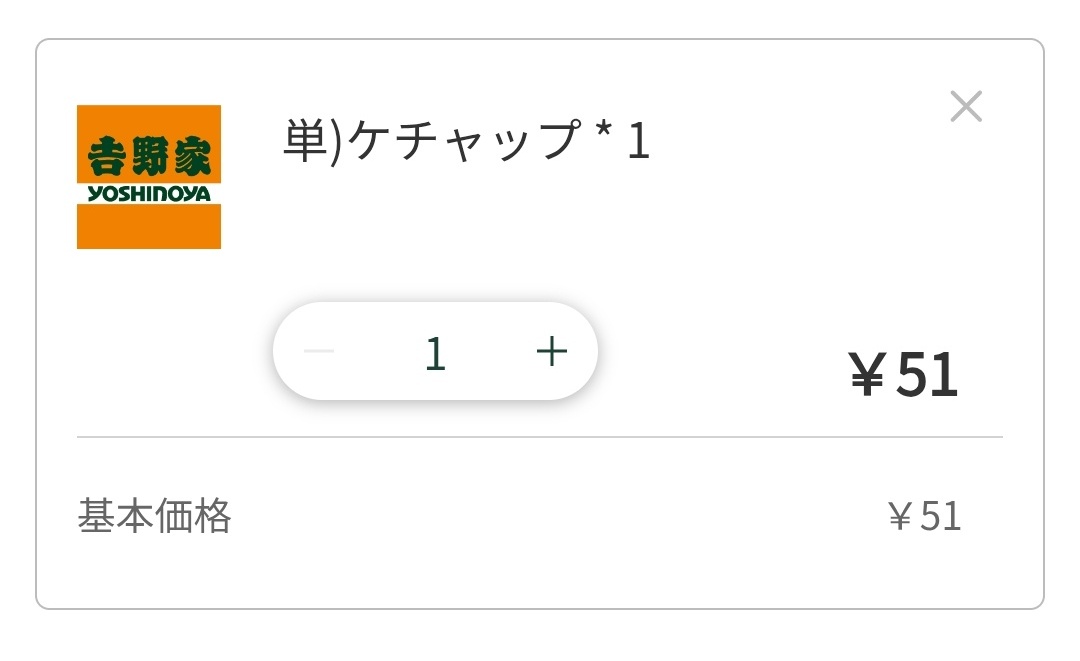1080x661 pixels.
Task: Click the divider line above 基本価格
Action: point(540,437)
